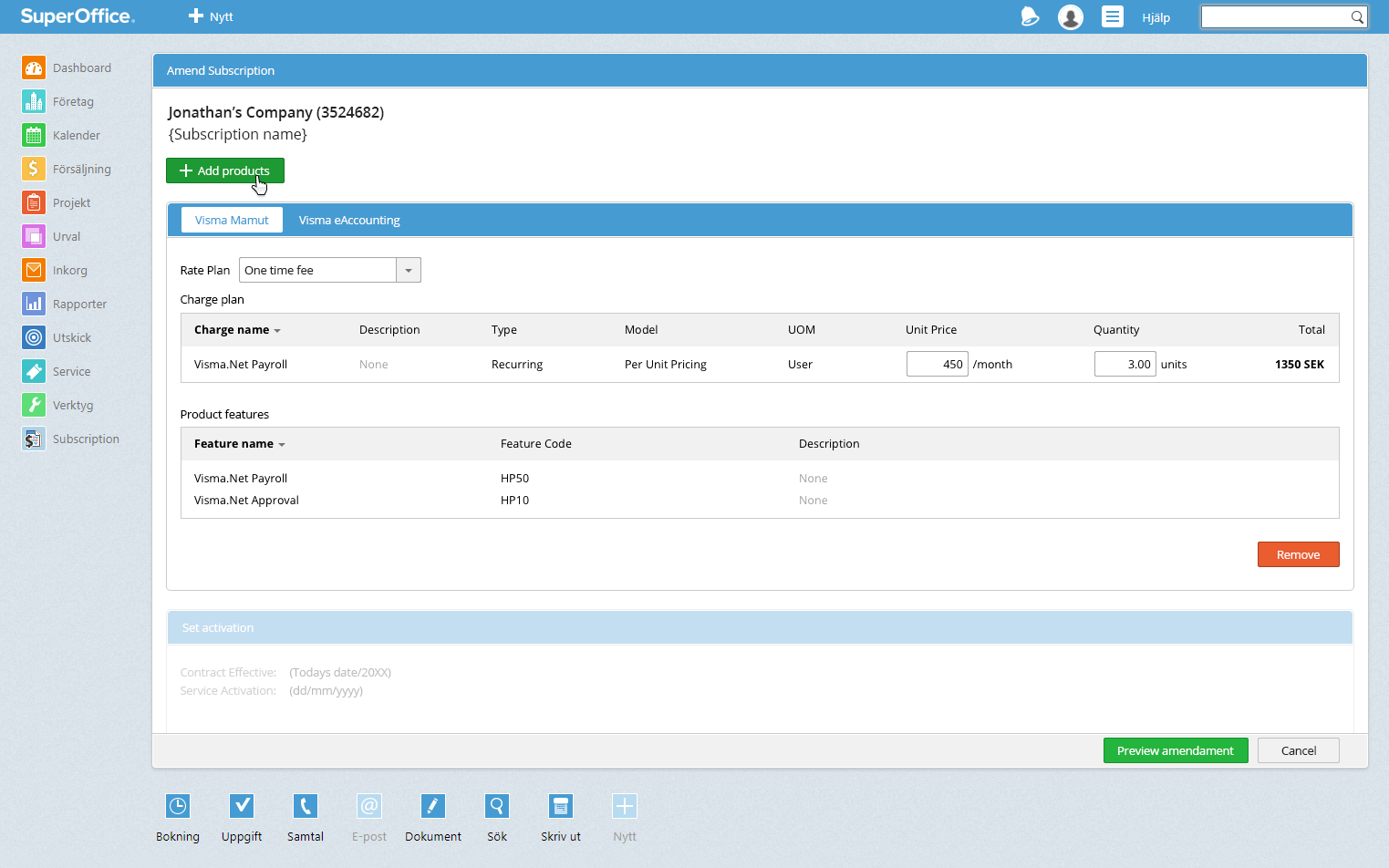Click the HP10 feature code
The height and width of the screenshot is (868, 1389).
coord(514,500)
